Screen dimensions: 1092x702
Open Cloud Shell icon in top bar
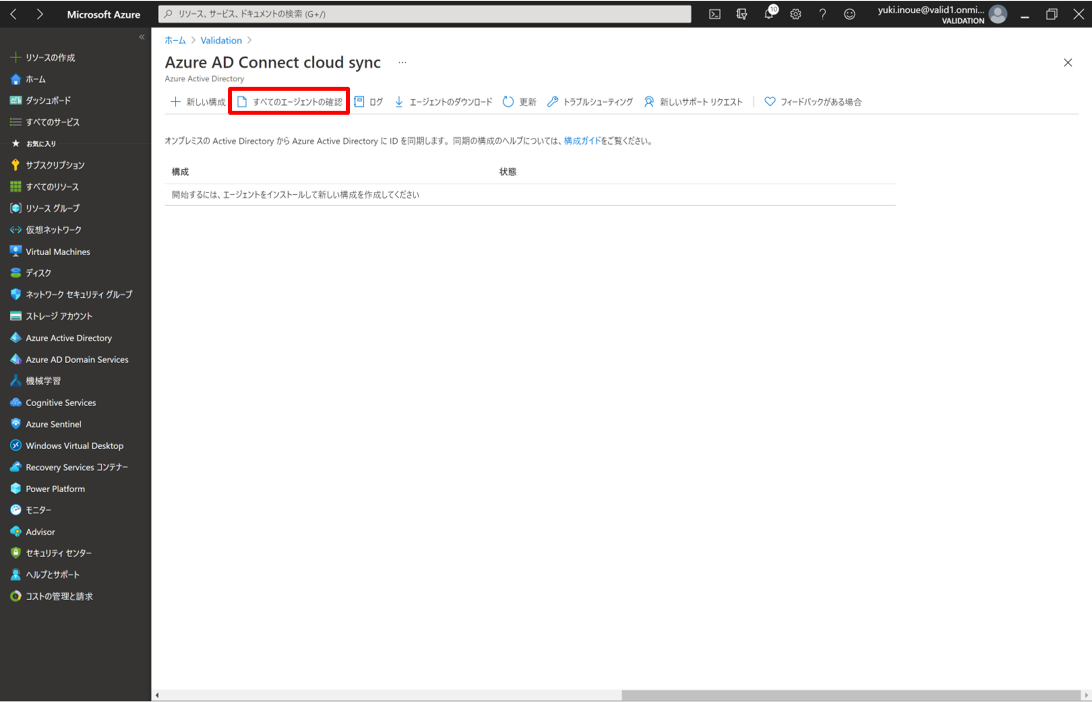715,14
